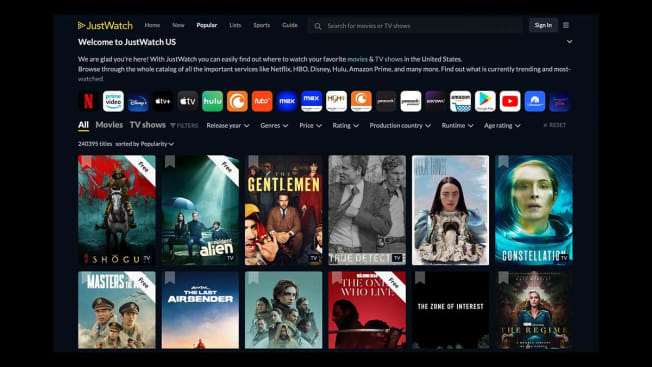
Task: Bookmark The Gentlemen to the watchlist
Action: [253, 161]
